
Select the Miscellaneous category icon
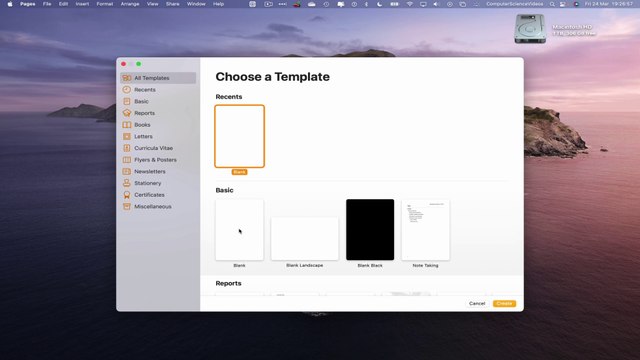point(127,207)
